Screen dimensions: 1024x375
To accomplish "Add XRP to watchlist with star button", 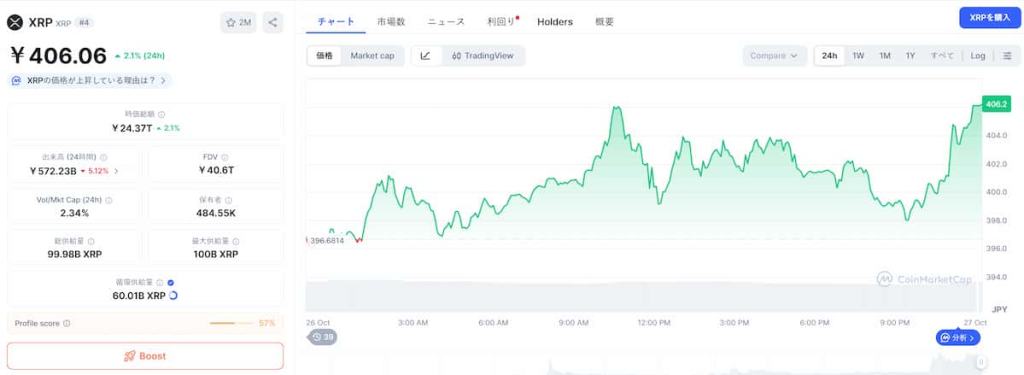I will click(238, 22).
